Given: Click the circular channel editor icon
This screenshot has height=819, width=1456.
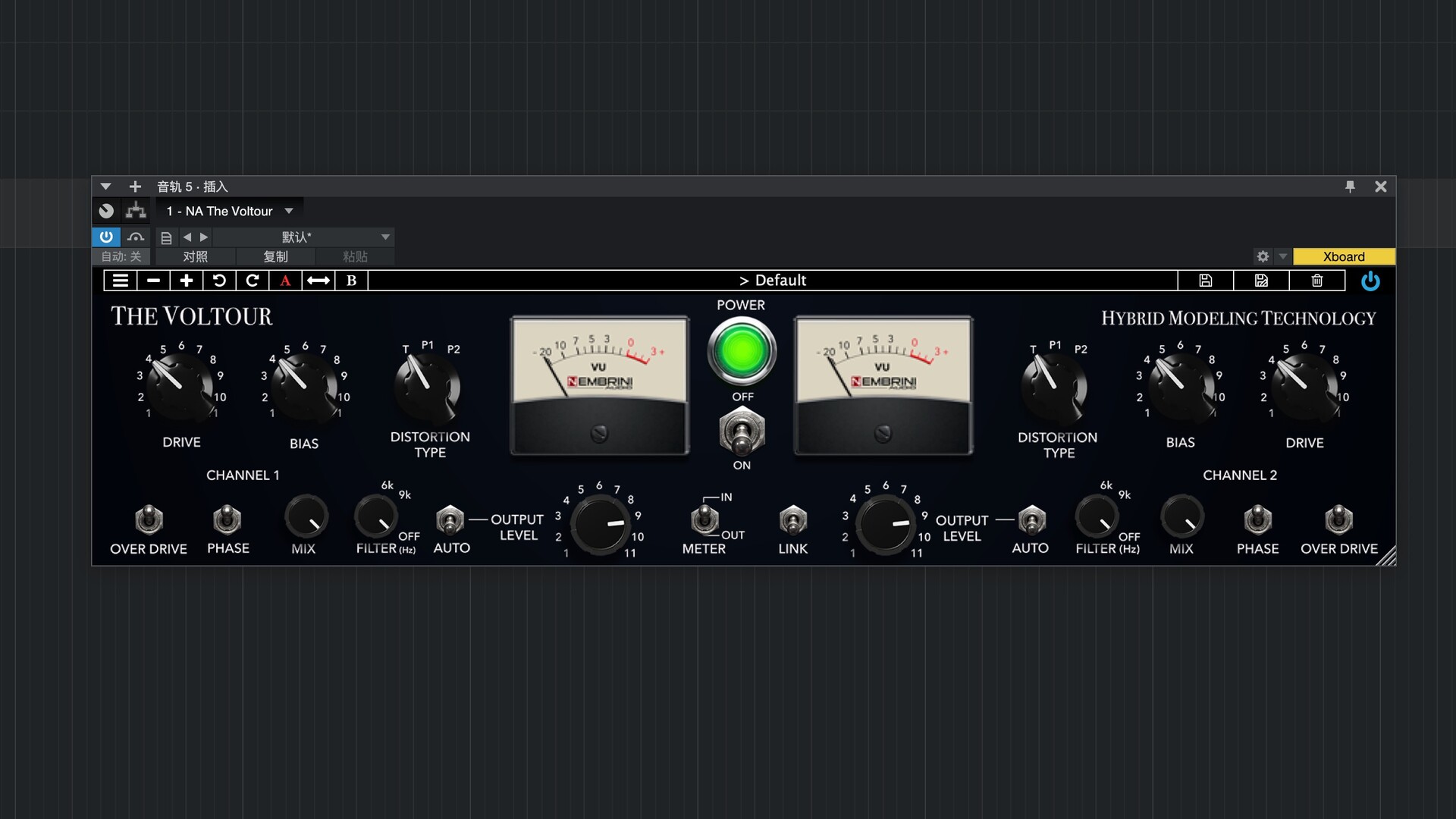Looking at the screenshot, I should (x=106, y=211).
